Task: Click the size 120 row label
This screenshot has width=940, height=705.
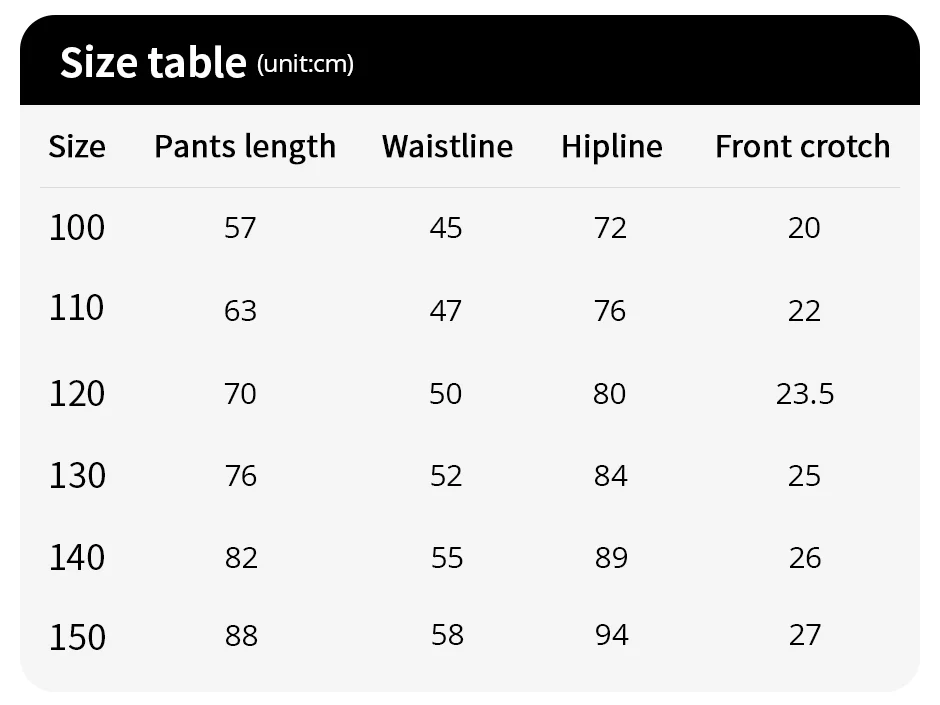Action: tap(77, 393)
